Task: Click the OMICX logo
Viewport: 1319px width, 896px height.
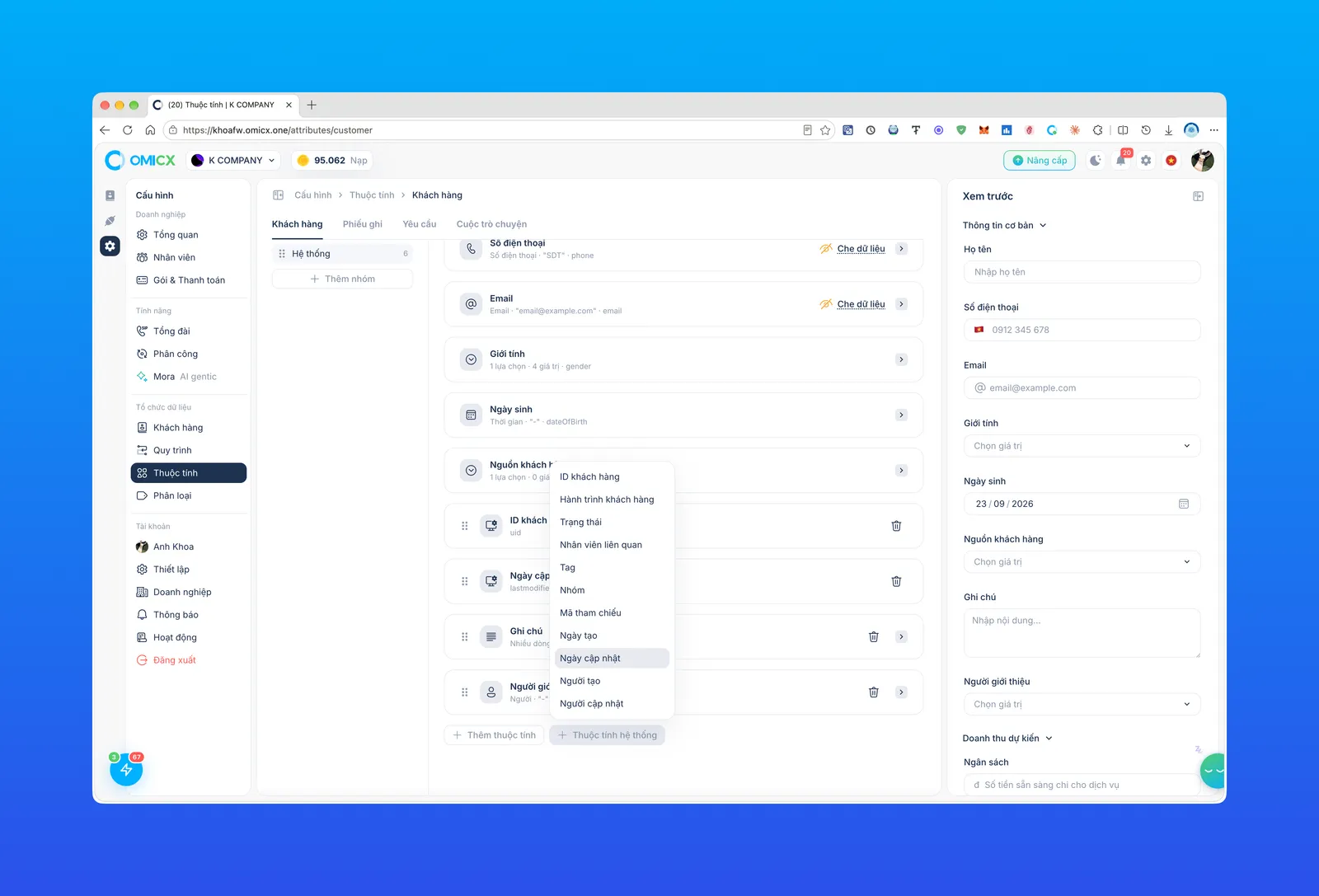Action: coord(140,161)
